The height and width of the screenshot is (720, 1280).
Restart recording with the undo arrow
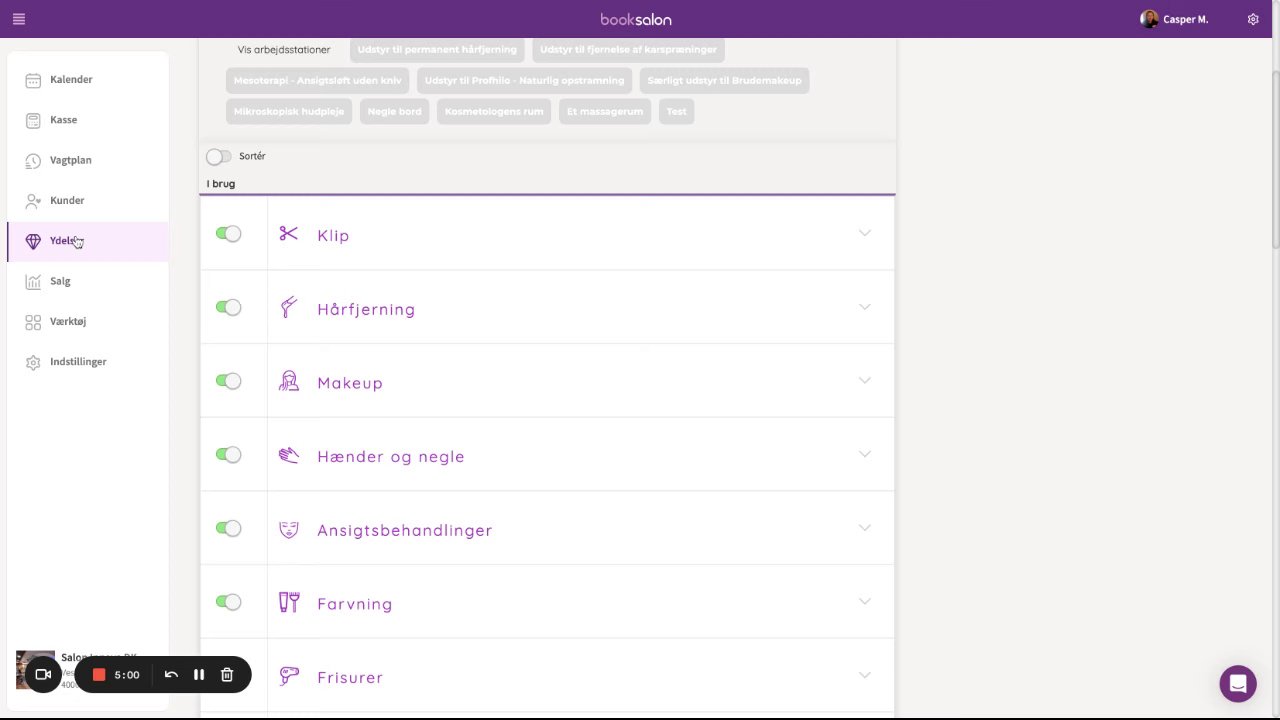point(171,675)
